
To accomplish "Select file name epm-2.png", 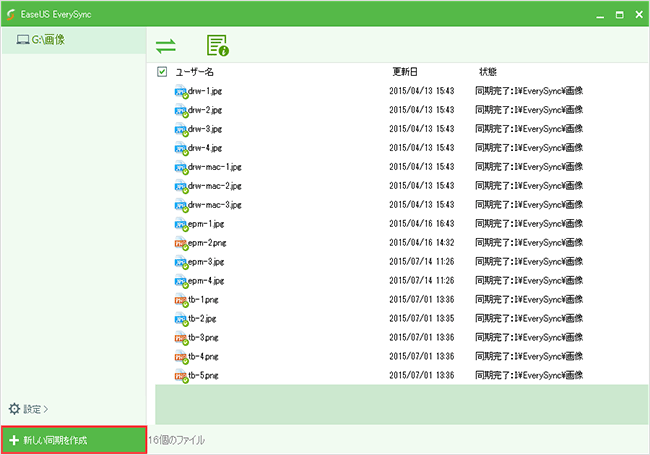I will pyautogui.click(x=207, y=243).
